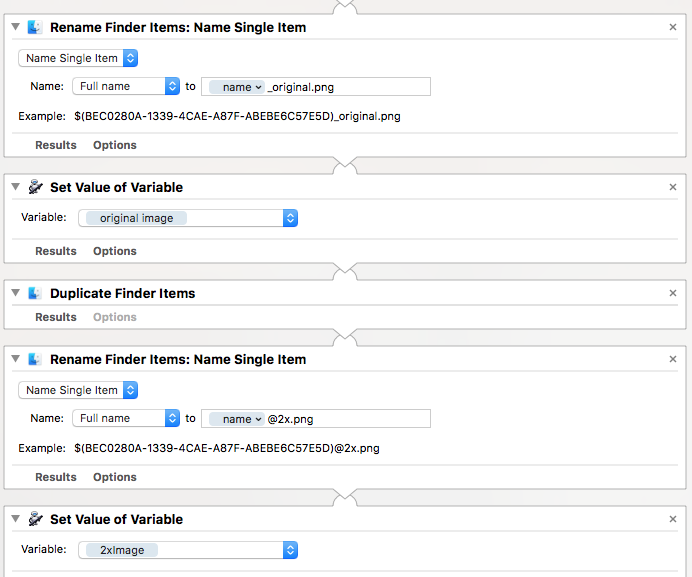692x577 pixels.
Task: Click the Finder icon of the @2x Rename Finder Items action
Action: point(35,359)
